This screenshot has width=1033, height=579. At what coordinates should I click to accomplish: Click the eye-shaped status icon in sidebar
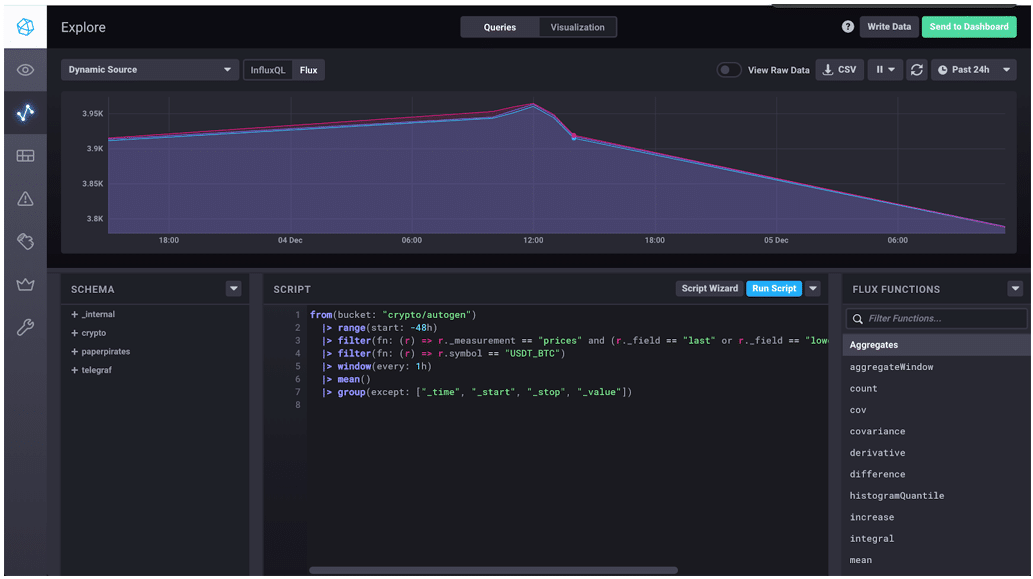25,70
